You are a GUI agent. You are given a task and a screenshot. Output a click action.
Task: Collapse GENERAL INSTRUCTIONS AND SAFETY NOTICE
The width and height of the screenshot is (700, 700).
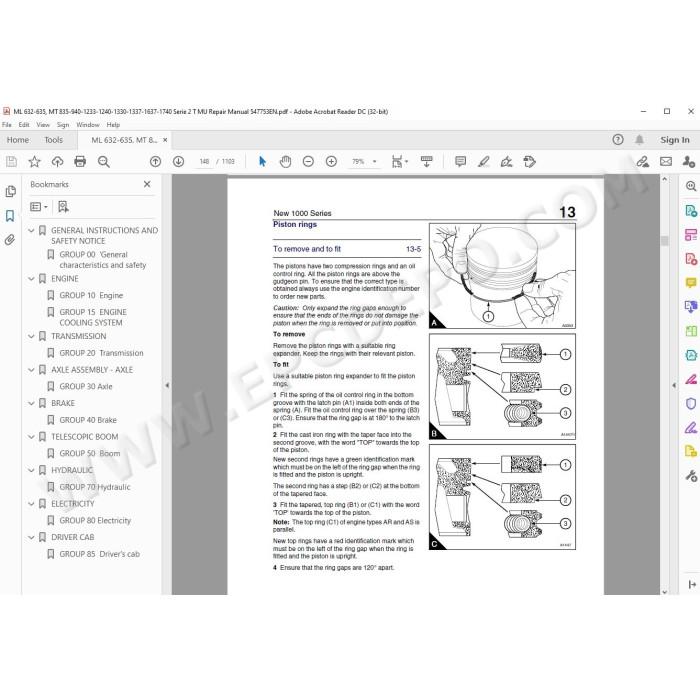point(31,230)
